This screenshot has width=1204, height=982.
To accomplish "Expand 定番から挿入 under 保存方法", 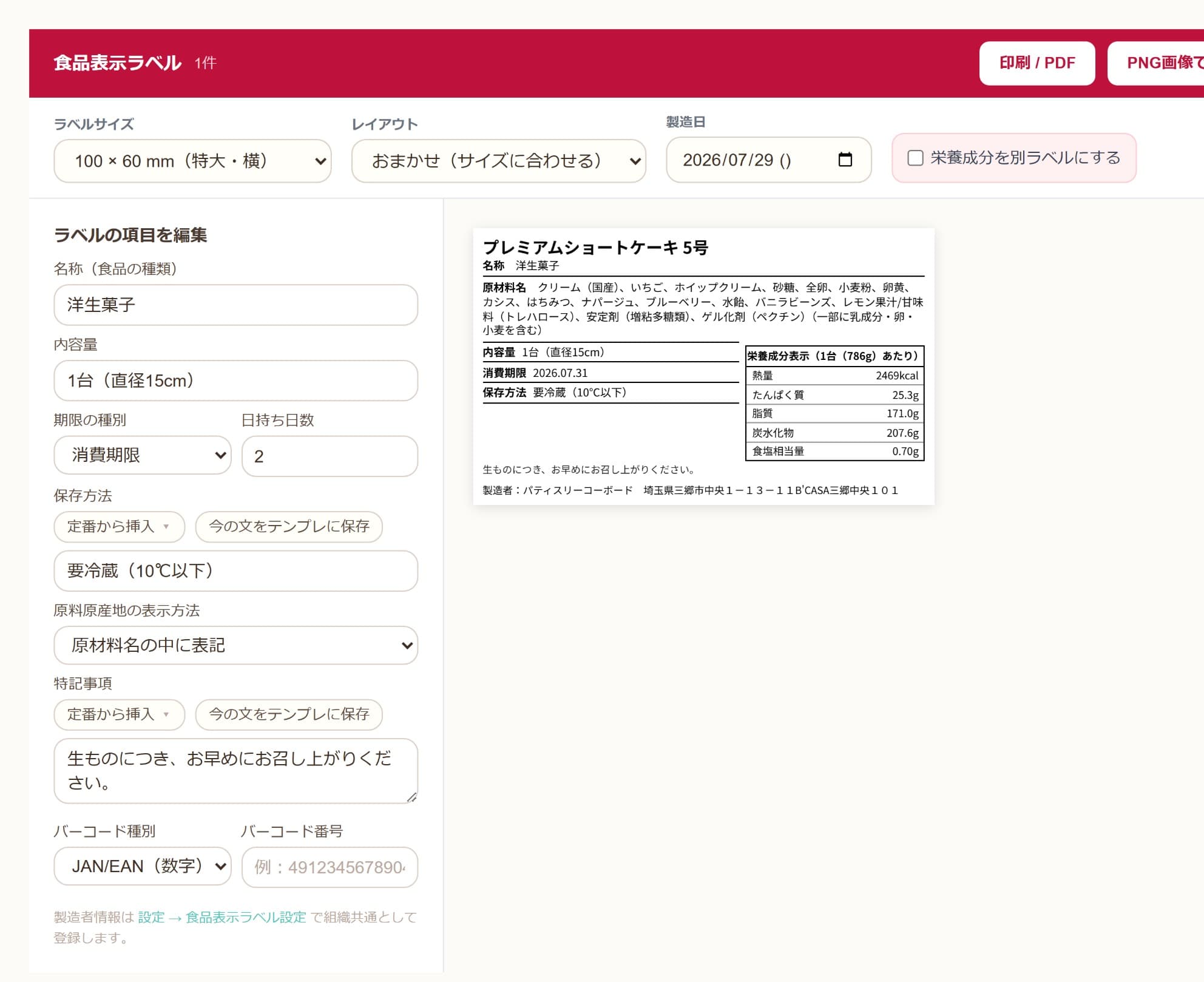I will tap(119, 526).
